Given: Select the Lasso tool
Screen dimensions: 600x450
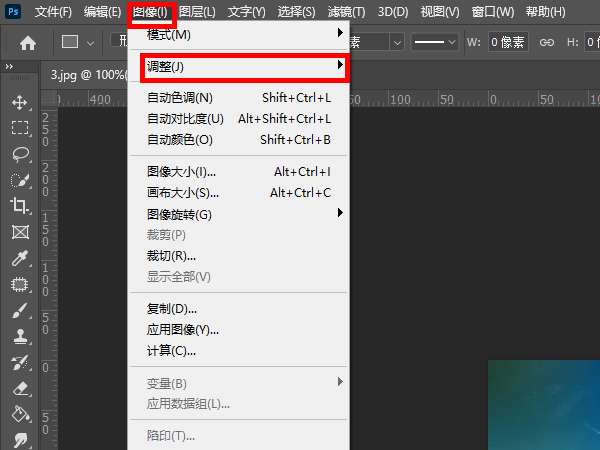Looking at the screenshot, I should (x=19, y=154).
